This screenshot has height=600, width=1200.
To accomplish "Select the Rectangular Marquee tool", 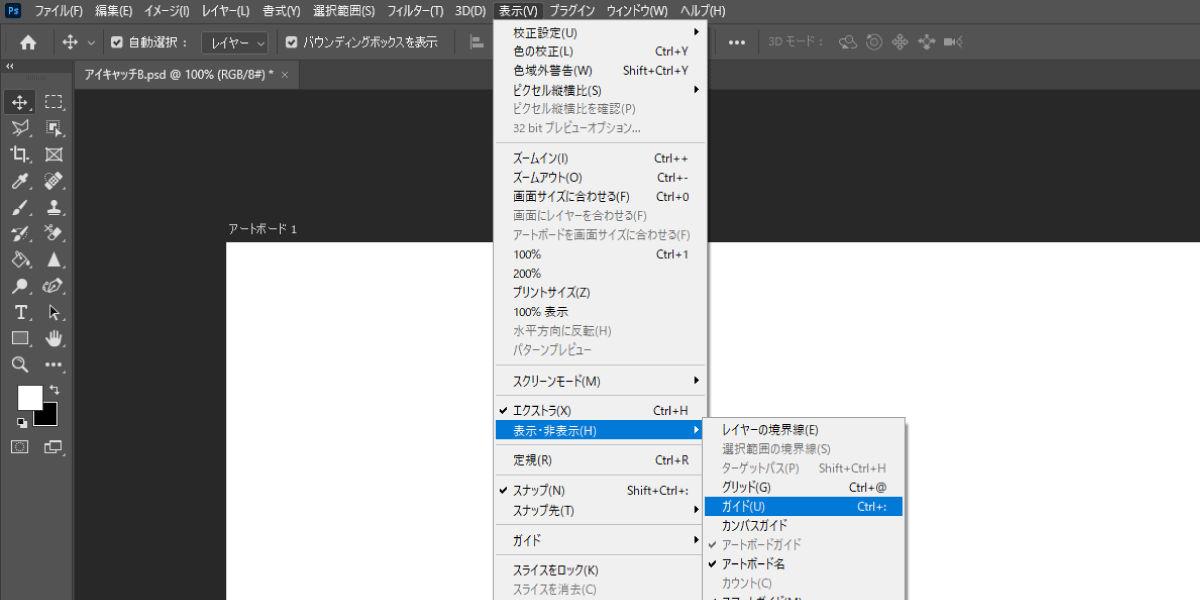I will [x=54, y=102].
